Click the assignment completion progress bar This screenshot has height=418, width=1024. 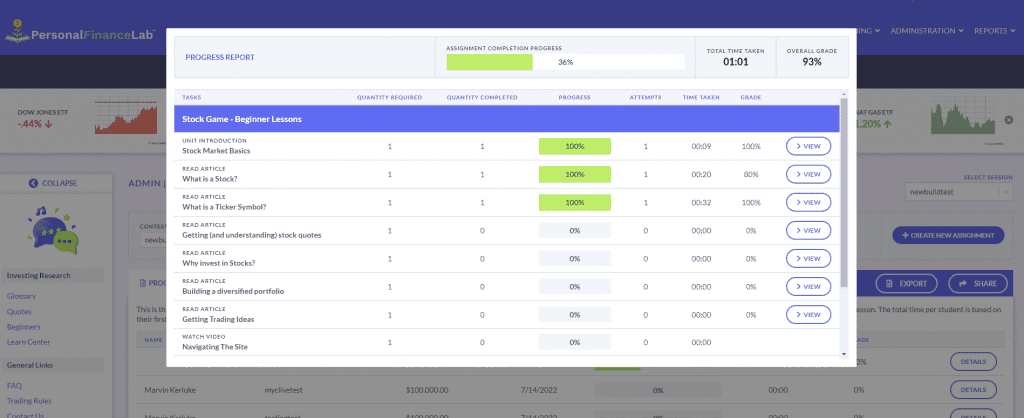[566, 62]
